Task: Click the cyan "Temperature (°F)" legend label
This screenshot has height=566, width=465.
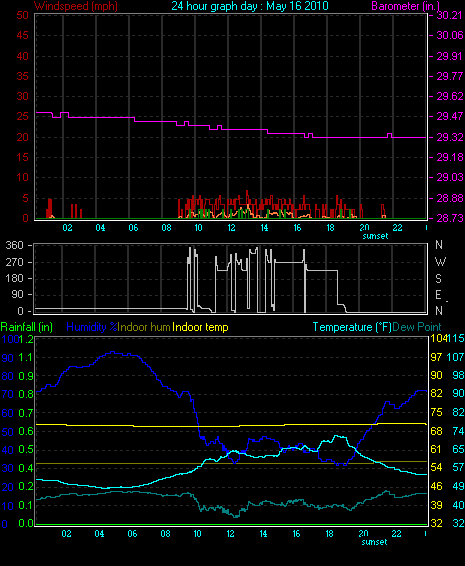Action: pyautogui.click(x=352, y=327)
